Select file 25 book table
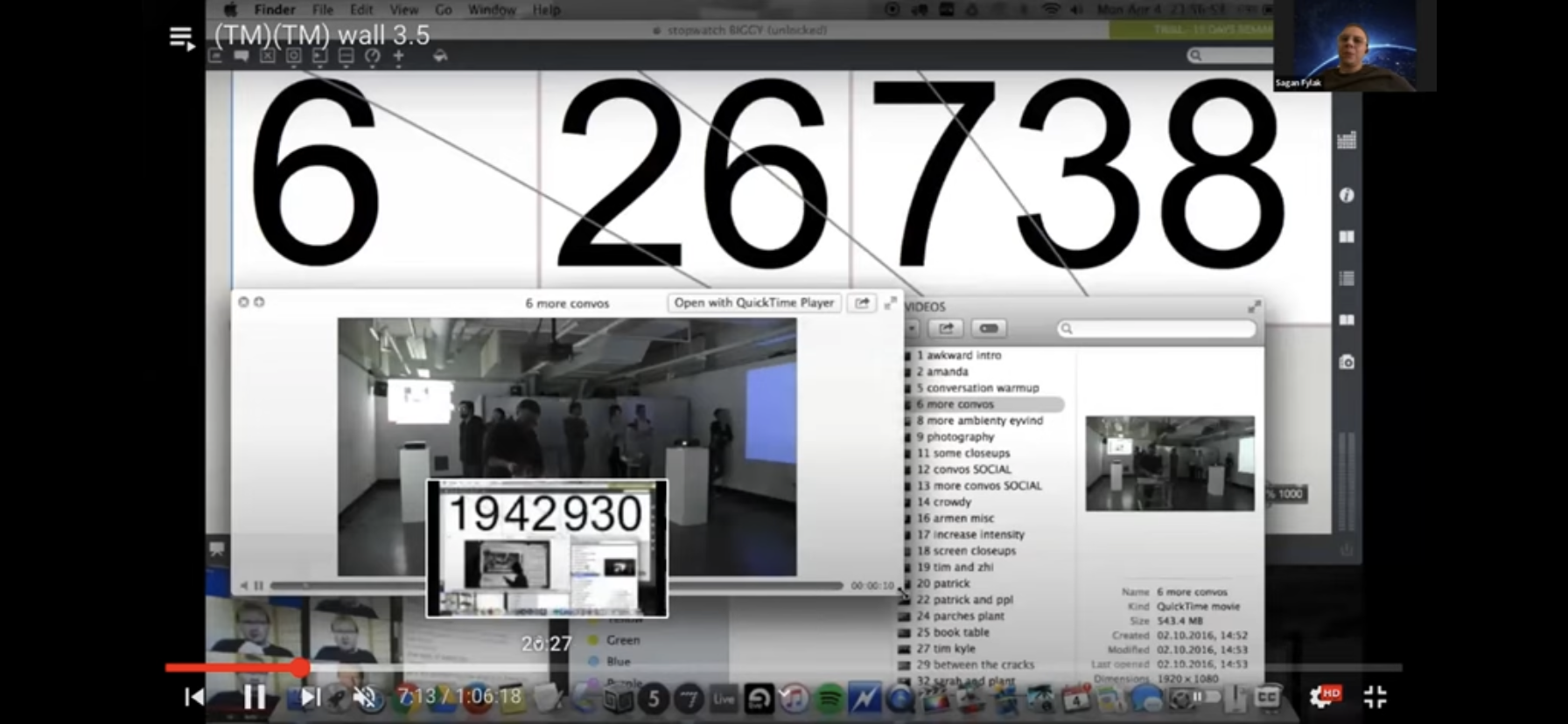Screen dimensions: 1568x724 click(953, 632)
